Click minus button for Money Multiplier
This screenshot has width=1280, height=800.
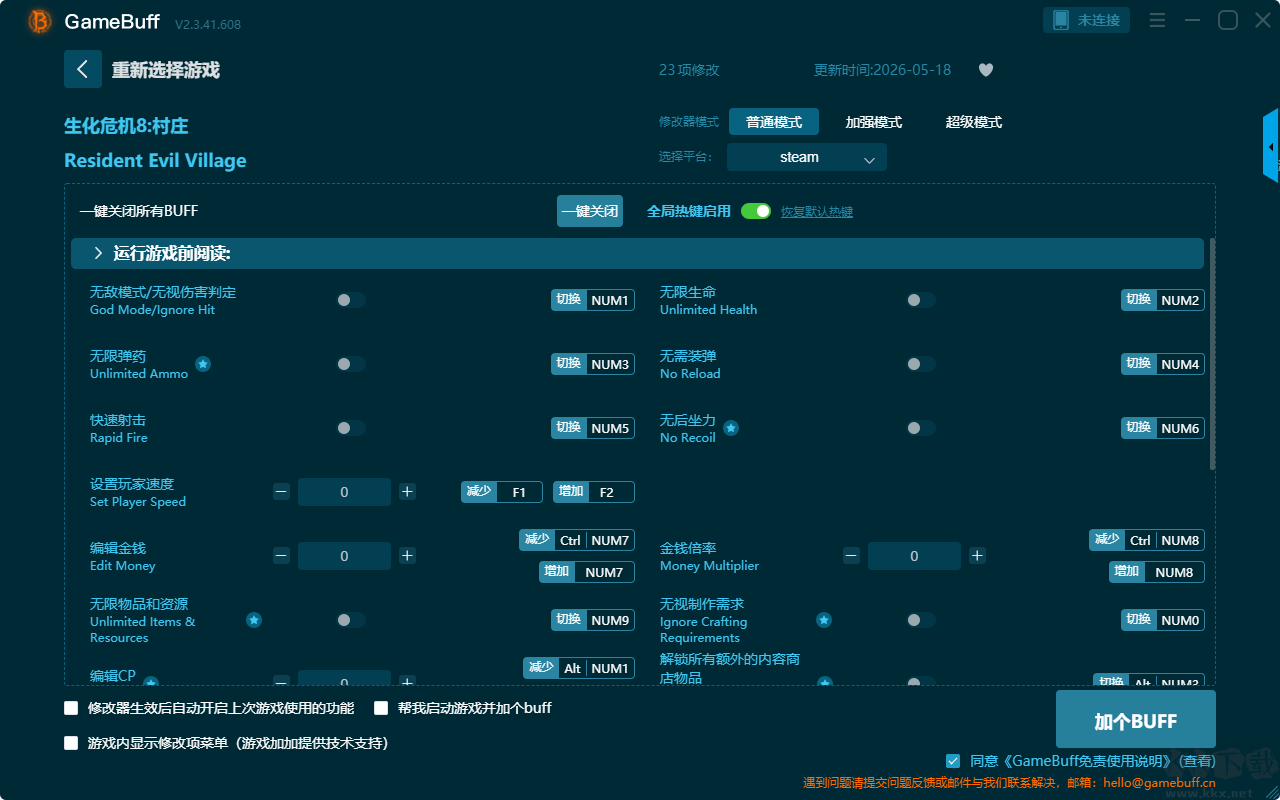coord(852,556)
